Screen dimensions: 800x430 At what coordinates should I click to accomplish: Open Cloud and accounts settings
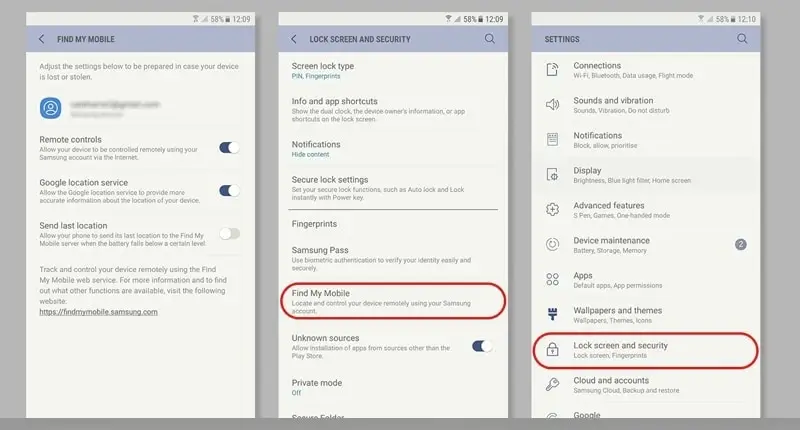click(645, 385)
